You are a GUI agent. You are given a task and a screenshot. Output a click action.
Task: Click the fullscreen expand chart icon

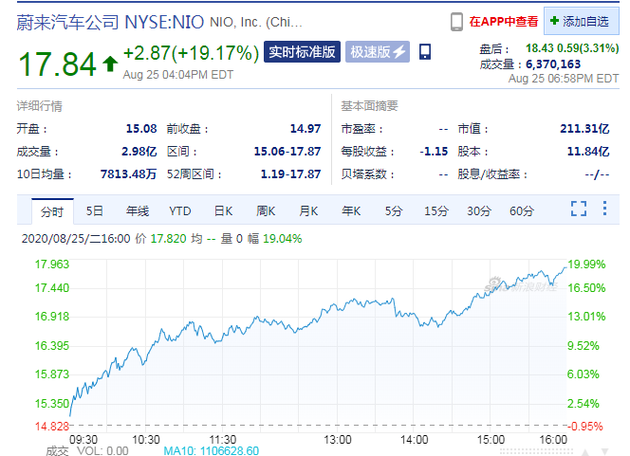click(x=579, y=208)
